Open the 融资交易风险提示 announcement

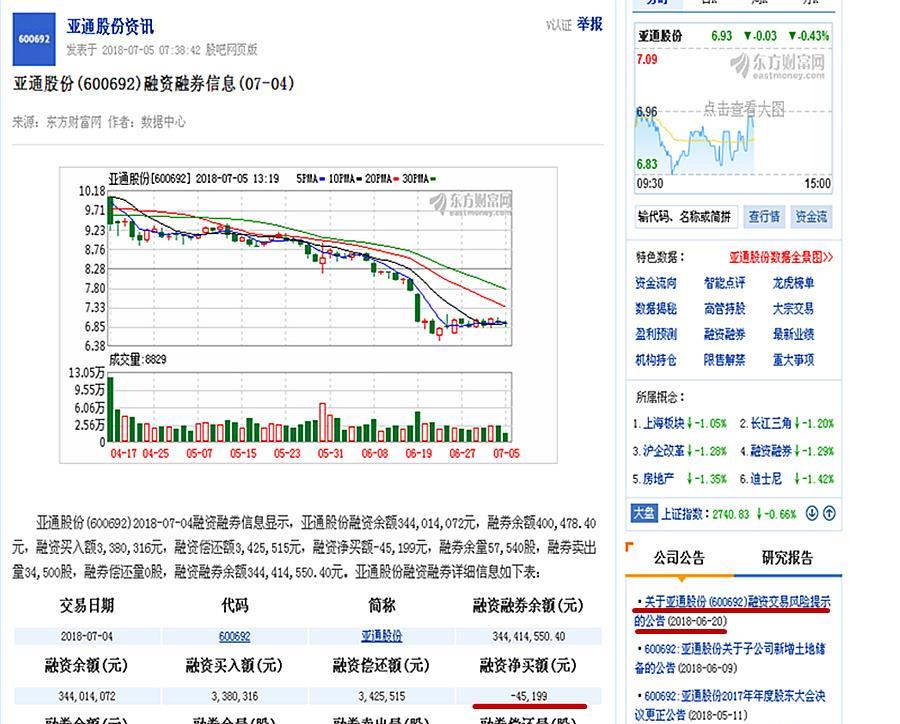click(732, 611)
